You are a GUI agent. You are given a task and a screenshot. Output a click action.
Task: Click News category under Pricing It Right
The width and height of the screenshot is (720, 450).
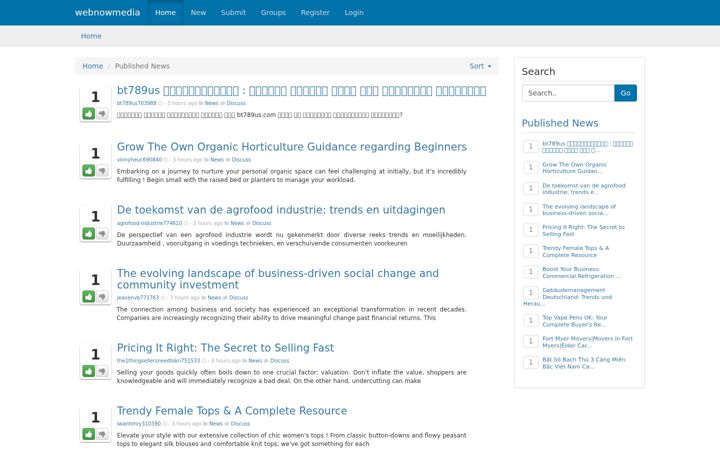tap(255, 361)
